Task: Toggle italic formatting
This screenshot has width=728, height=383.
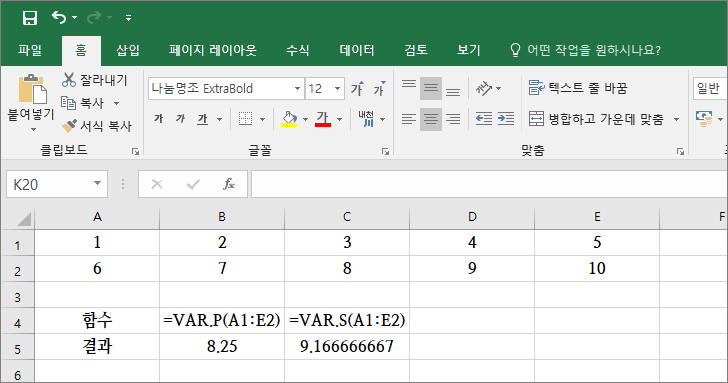Action: [x=181, y=119]
